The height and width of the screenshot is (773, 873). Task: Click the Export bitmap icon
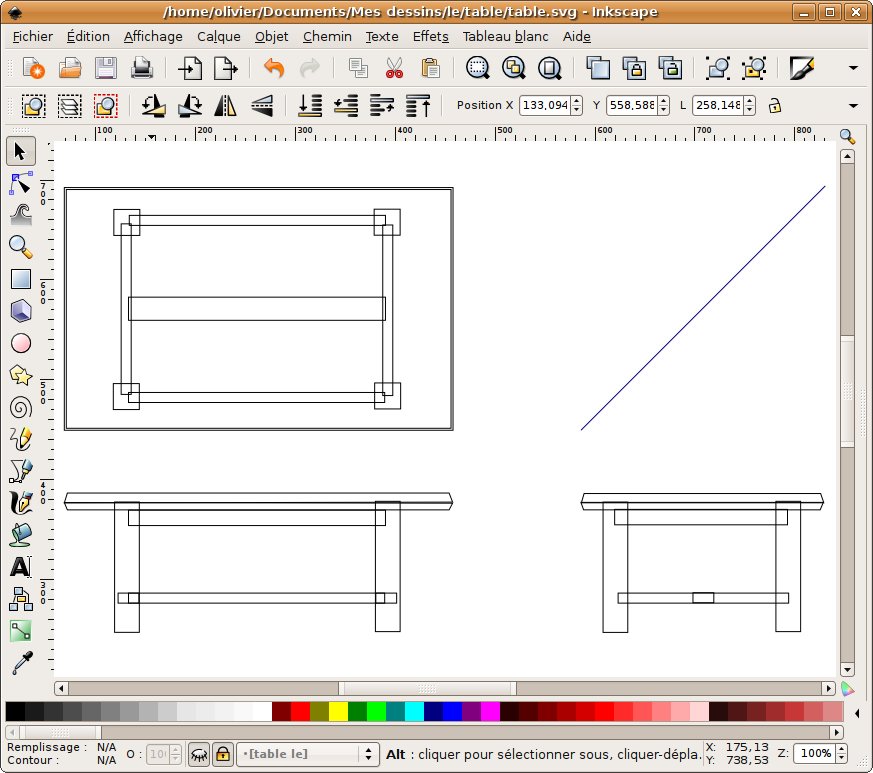[226, 69]
